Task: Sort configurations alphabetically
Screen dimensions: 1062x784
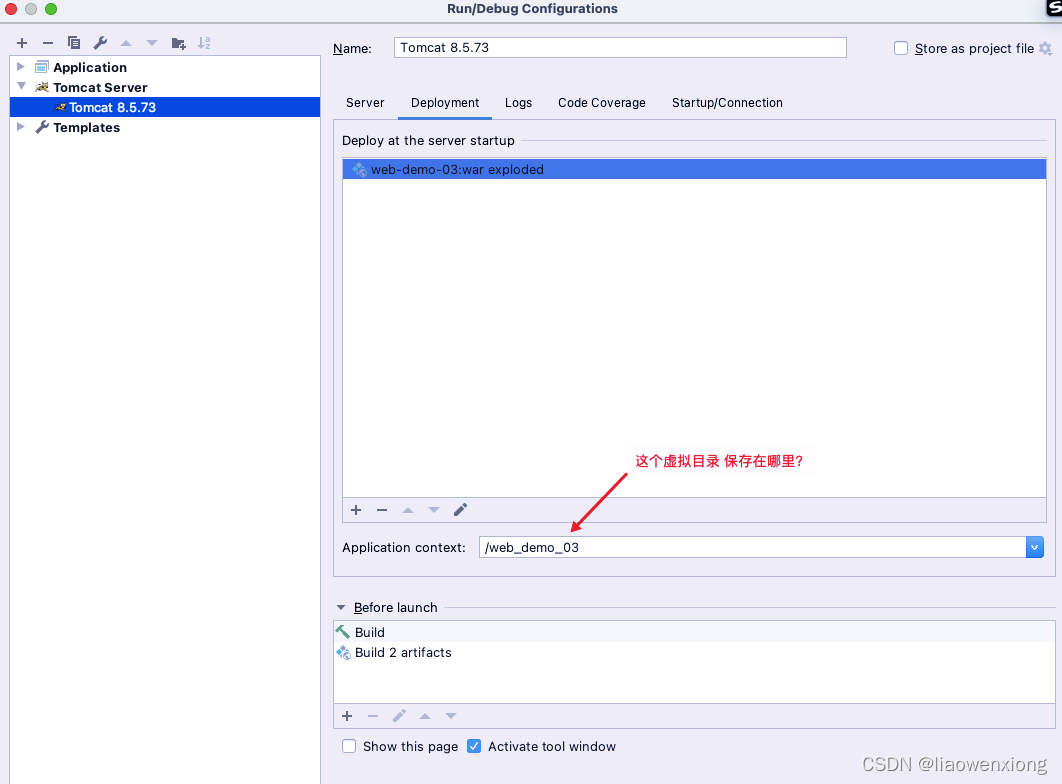Action: coord(204,43)
